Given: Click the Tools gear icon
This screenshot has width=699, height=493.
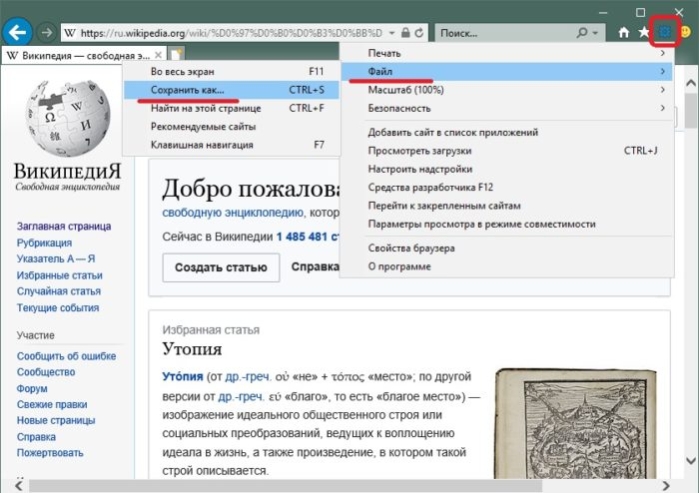Looking at the screenshot, I should [665, 32].
